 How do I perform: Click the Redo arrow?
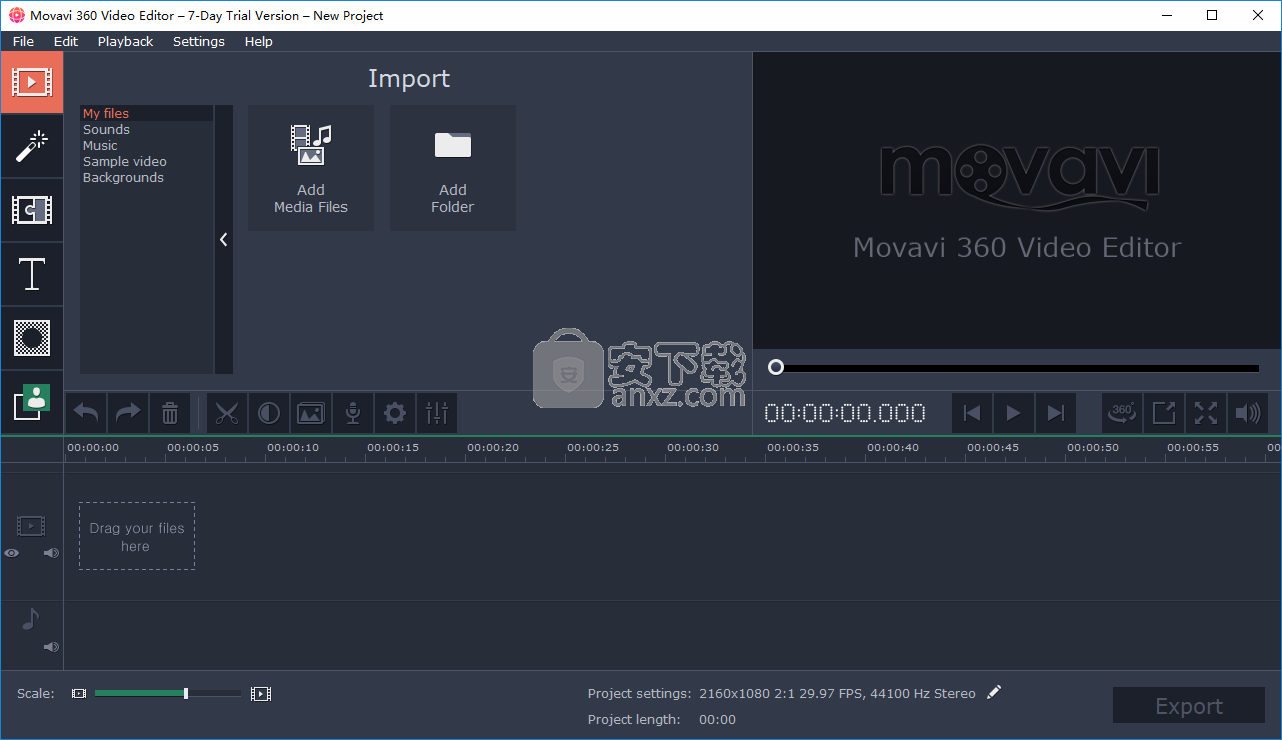click(128, 413)
